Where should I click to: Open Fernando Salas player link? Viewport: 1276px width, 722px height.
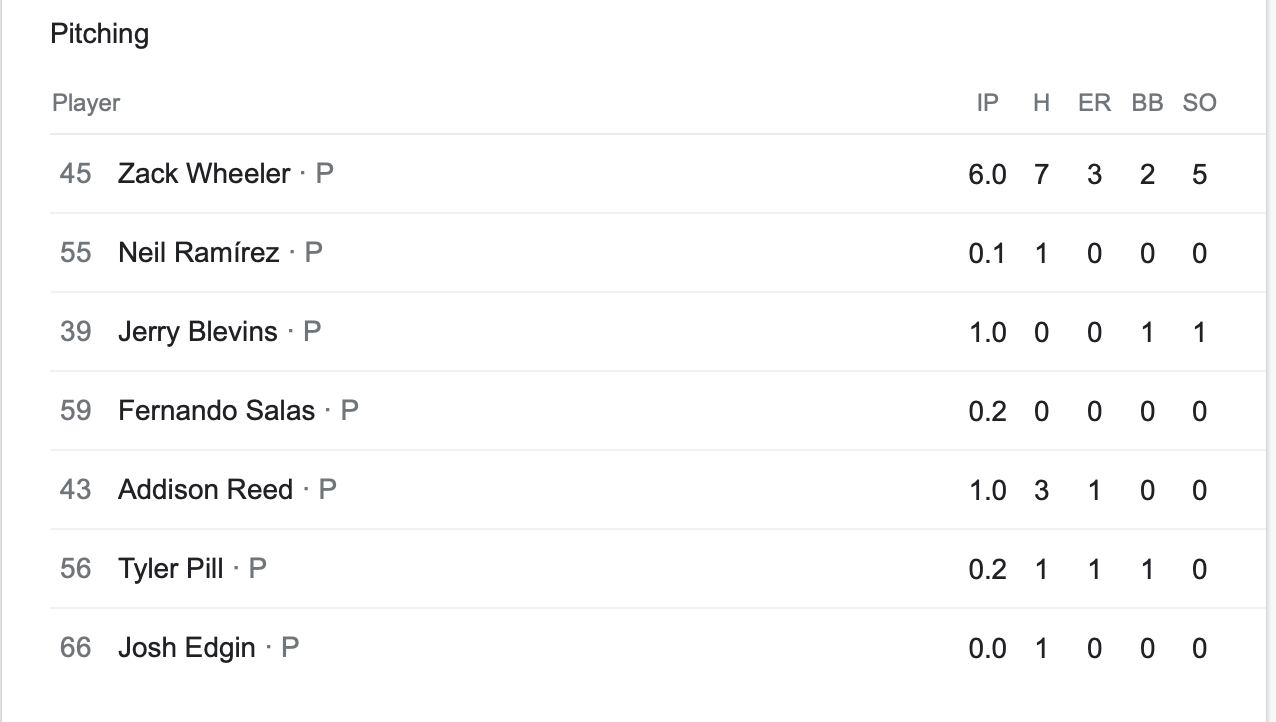coord(216,410)
